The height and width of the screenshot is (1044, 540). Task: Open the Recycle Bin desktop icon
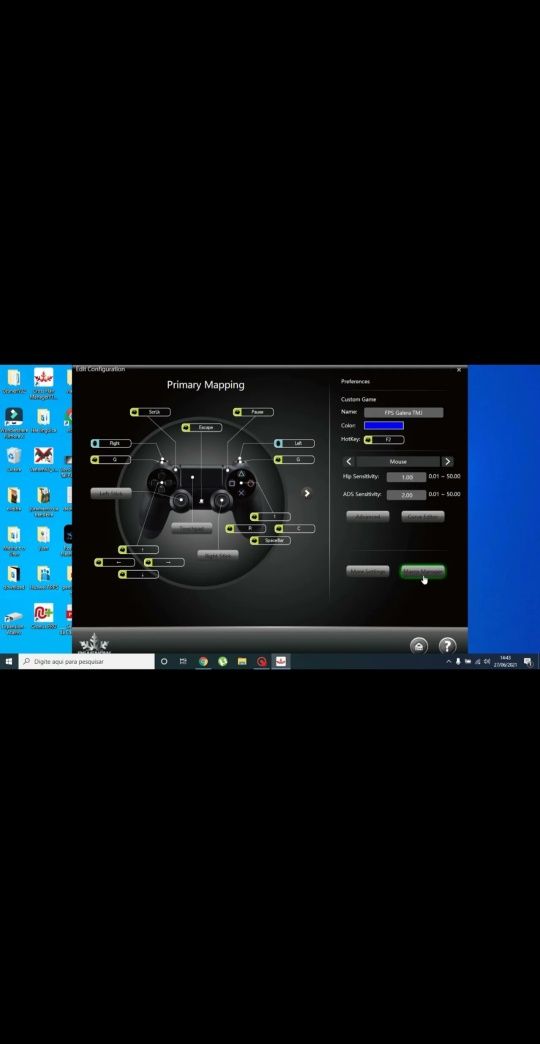tap(14, 458)
